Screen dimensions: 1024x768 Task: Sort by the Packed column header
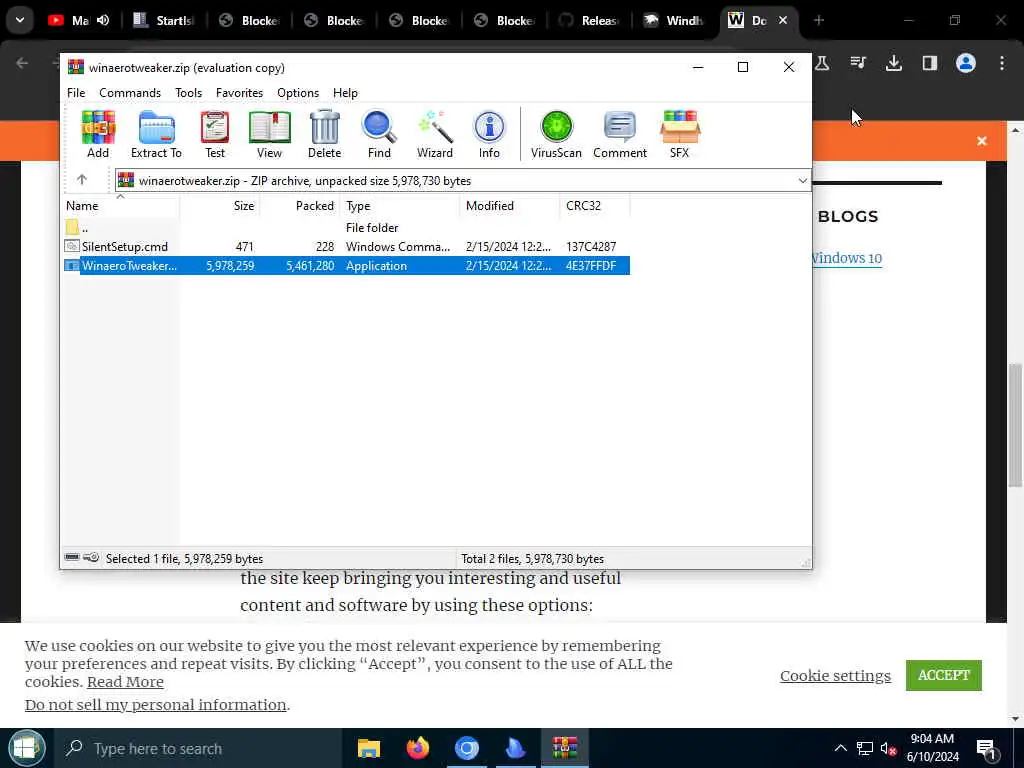pos(300,206)
